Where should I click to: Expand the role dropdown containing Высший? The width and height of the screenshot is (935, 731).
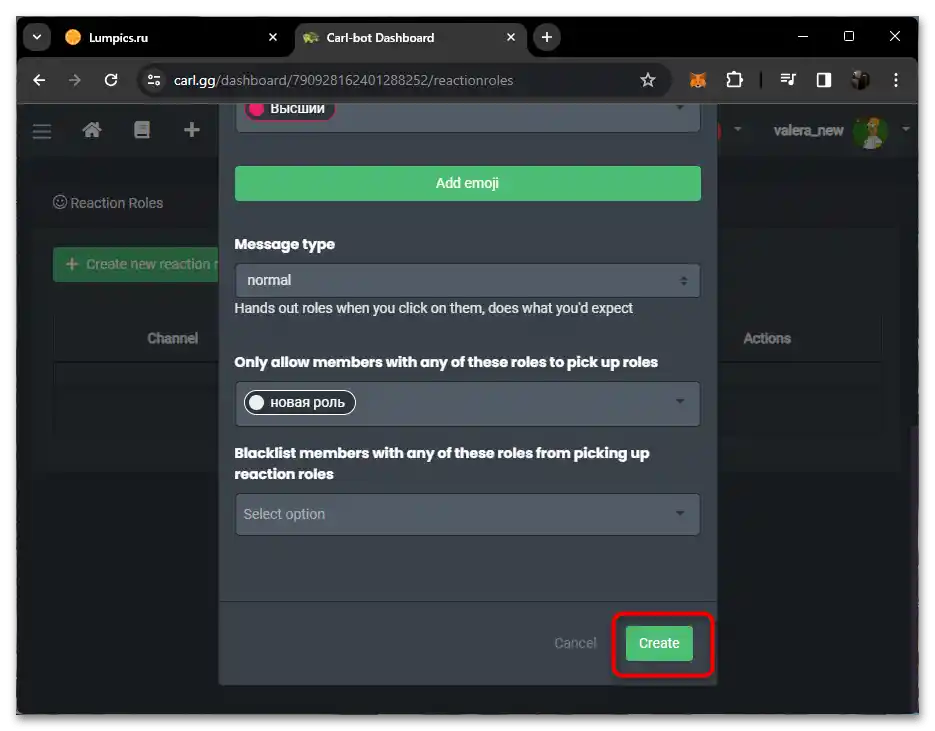coord(679,109)
